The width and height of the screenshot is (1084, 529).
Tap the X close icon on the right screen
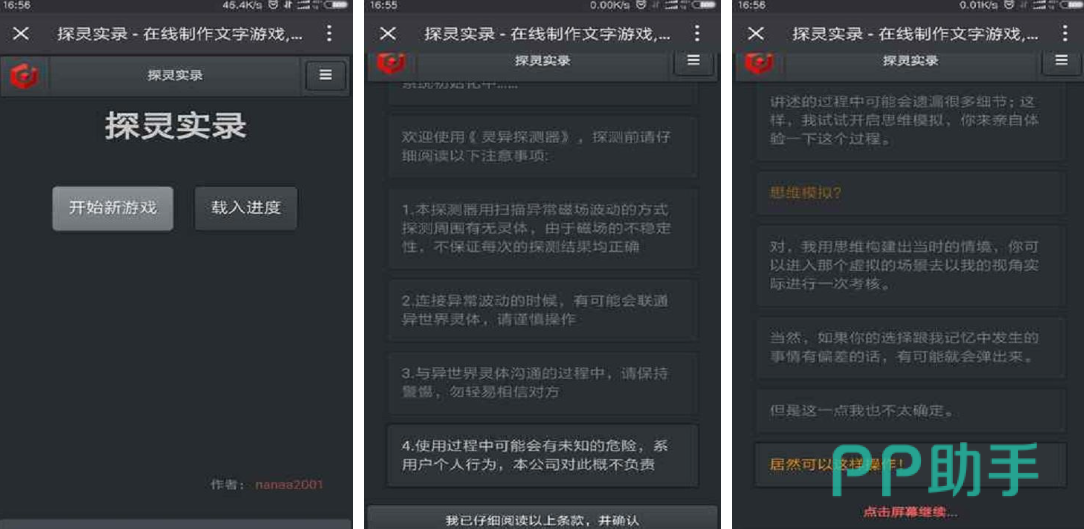[756, 34]
